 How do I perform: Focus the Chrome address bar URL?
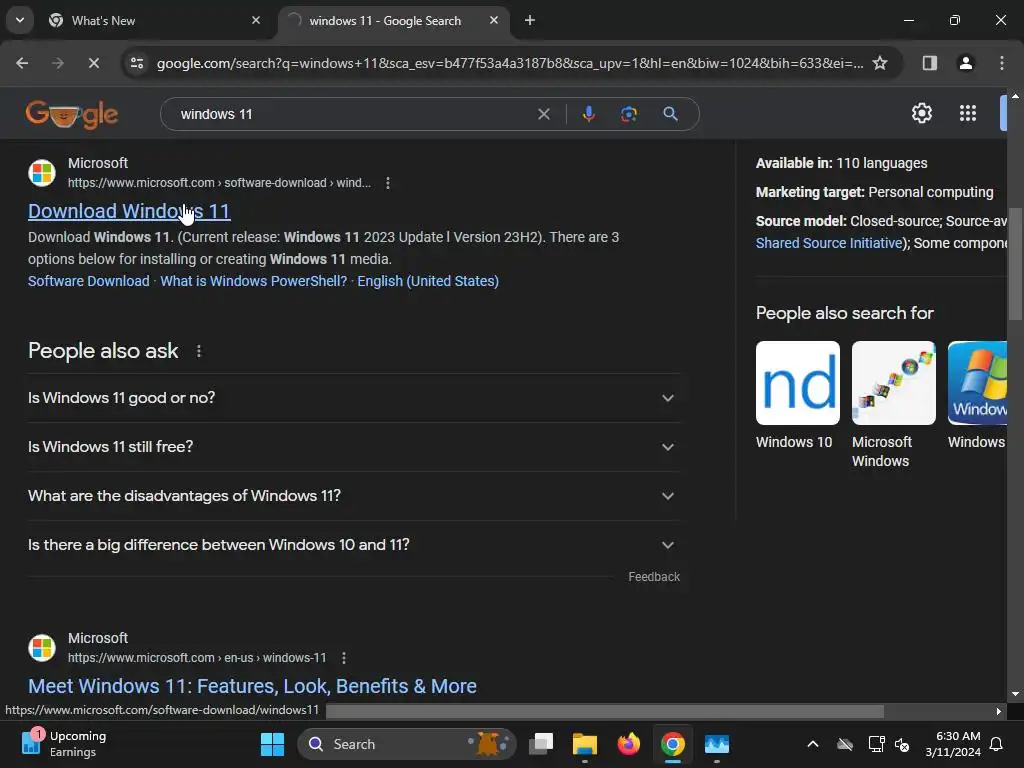[x=509, y=63]
